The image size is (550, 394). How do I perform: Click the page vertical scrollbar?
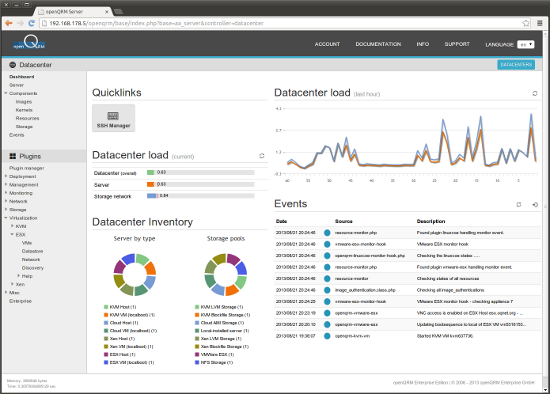(x=545, y=211)
